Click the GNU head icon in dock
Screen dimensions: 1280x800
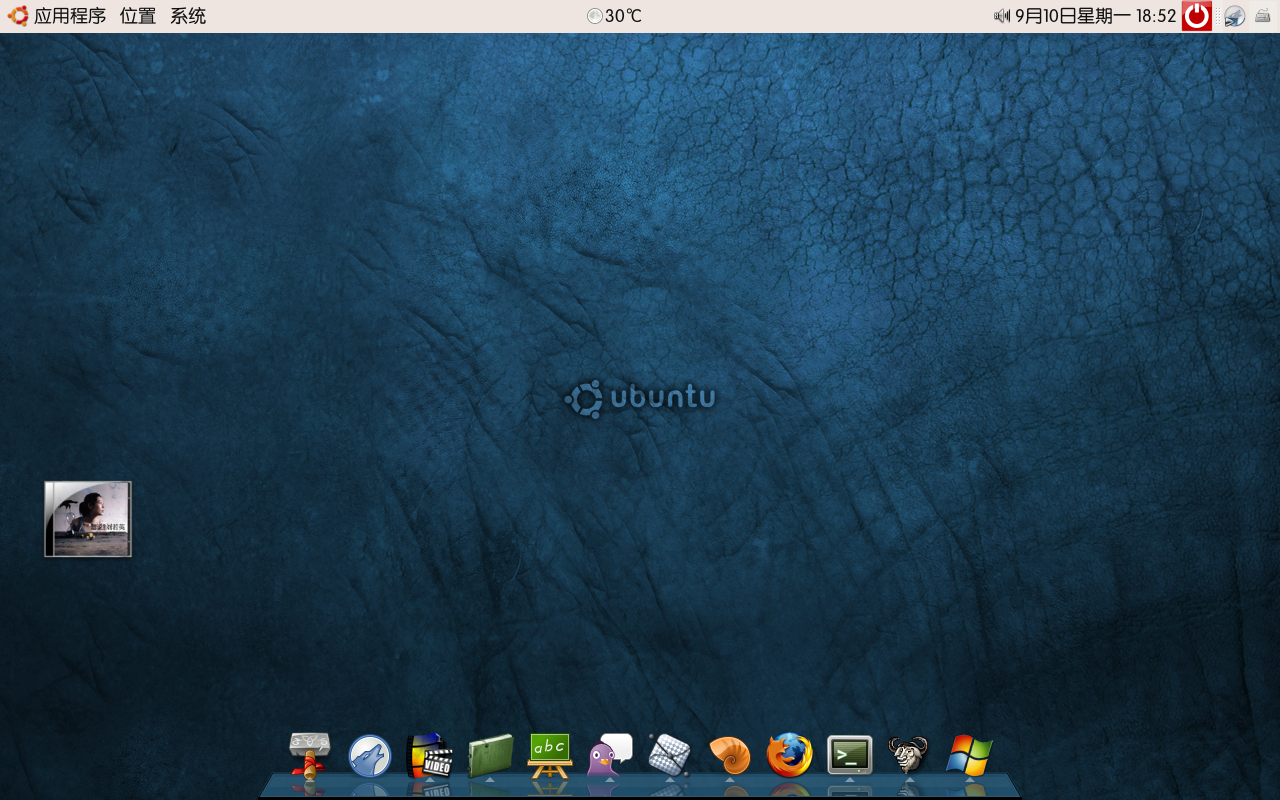pos(909,755)
